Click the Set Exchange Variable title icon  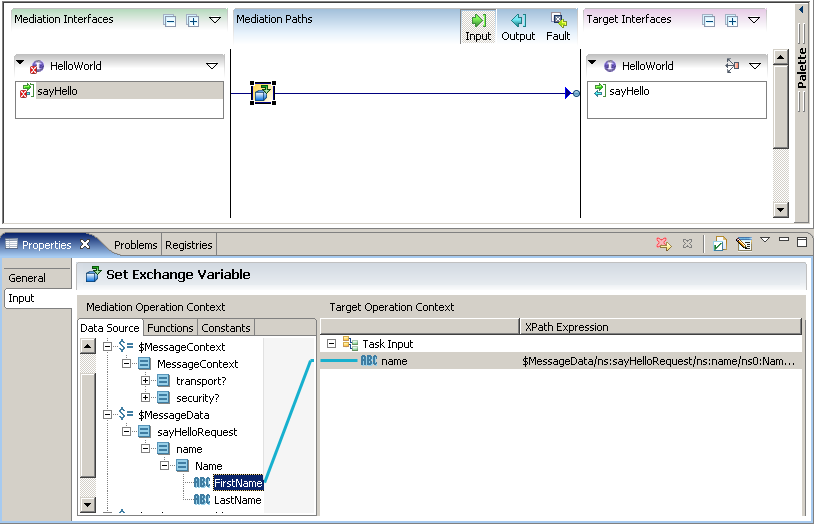tap(93, 274)
